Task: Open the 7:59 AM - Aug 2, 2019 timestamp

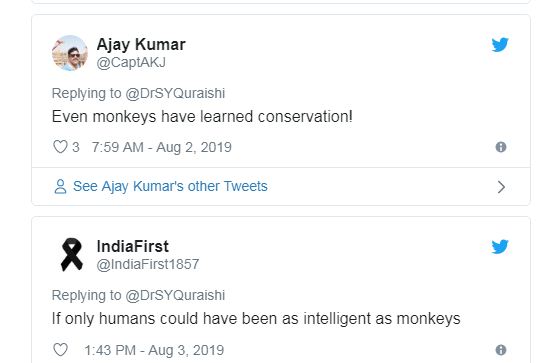Action: coord(162,147)
